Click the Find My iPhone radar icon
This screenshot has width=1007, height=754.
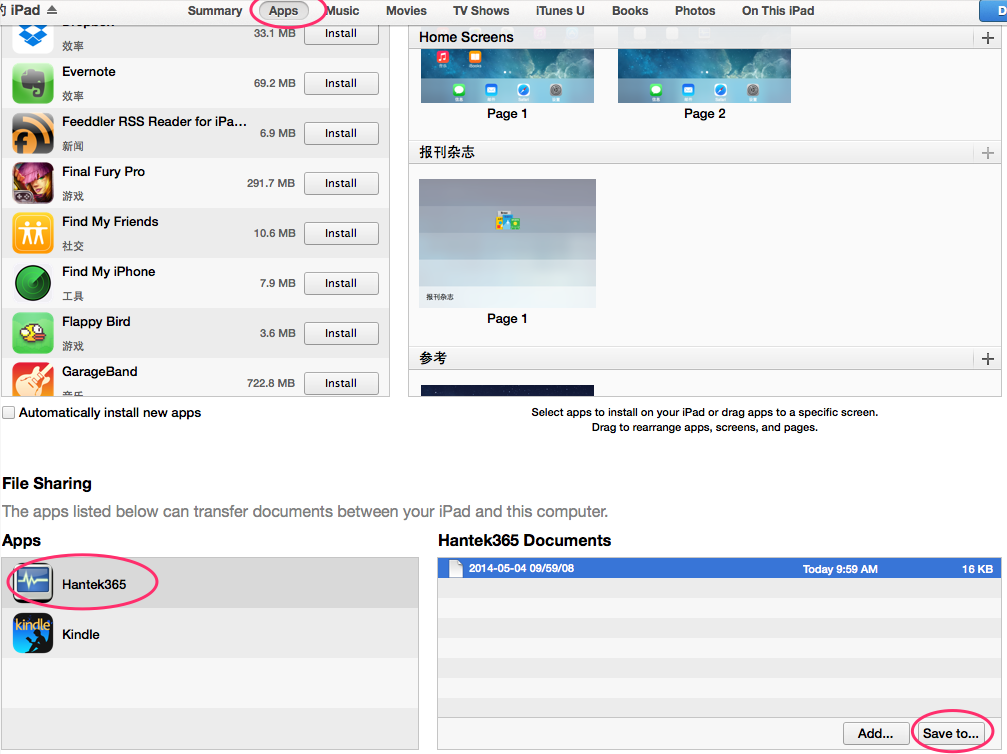click(x=33, y=283)
